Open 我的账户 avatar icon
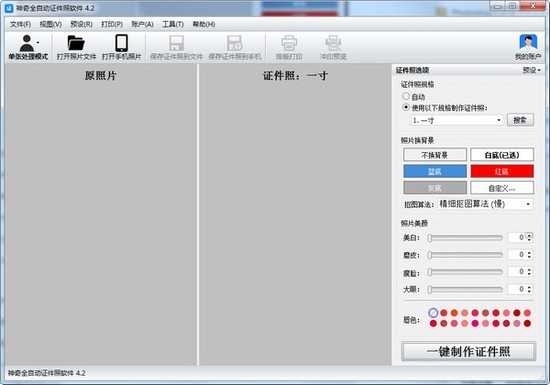The width and height of the screenshot is (550, 385). 528,42
